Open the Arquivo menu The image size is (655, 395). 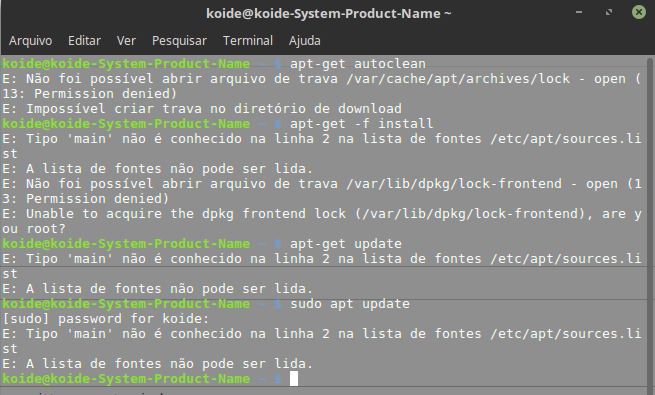[x=30, y=41]
